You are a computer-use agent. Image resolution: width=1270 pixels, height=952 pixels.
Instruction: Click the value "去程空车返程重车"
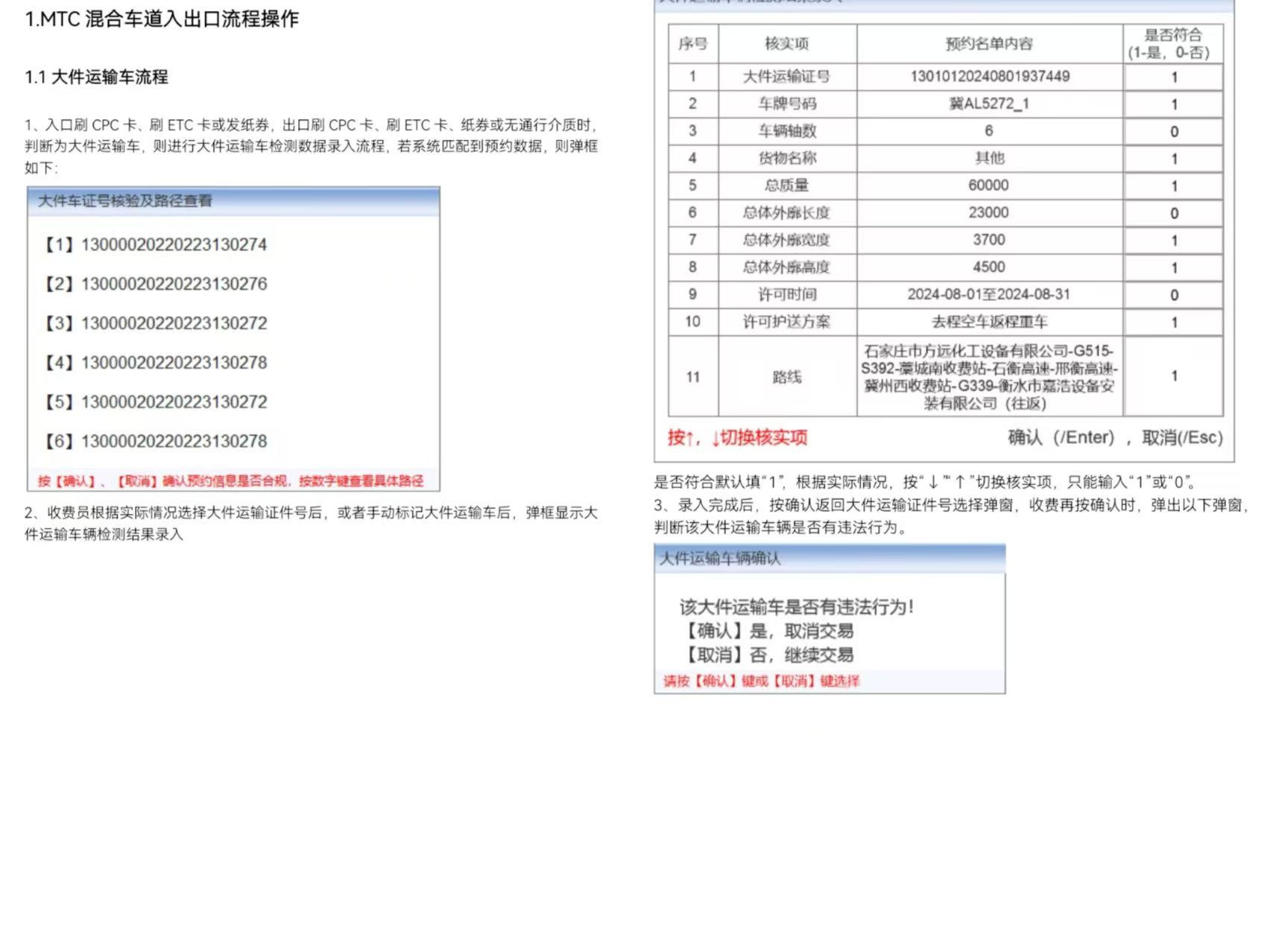(x=989, y=322)
